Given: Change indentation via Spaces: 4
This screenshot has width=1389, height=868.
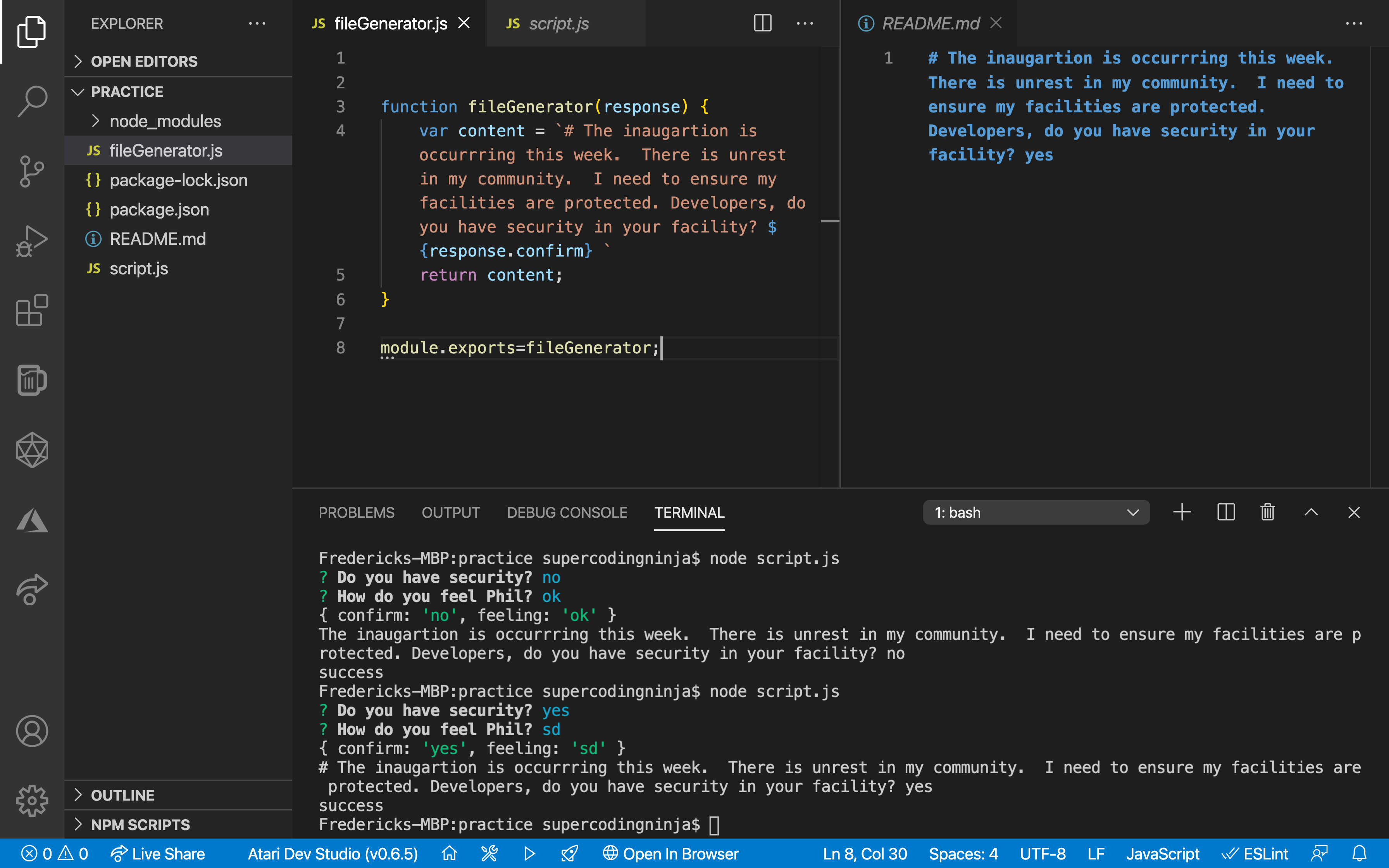Looking at the screenshot, I should [963, 854].
